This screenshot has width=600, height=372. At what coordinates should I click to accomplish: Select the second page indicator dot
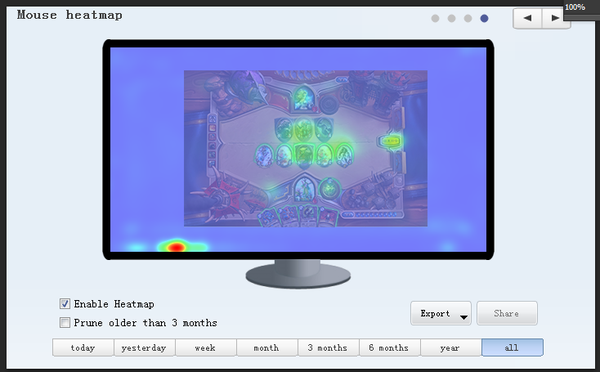[x=452, y=18]
